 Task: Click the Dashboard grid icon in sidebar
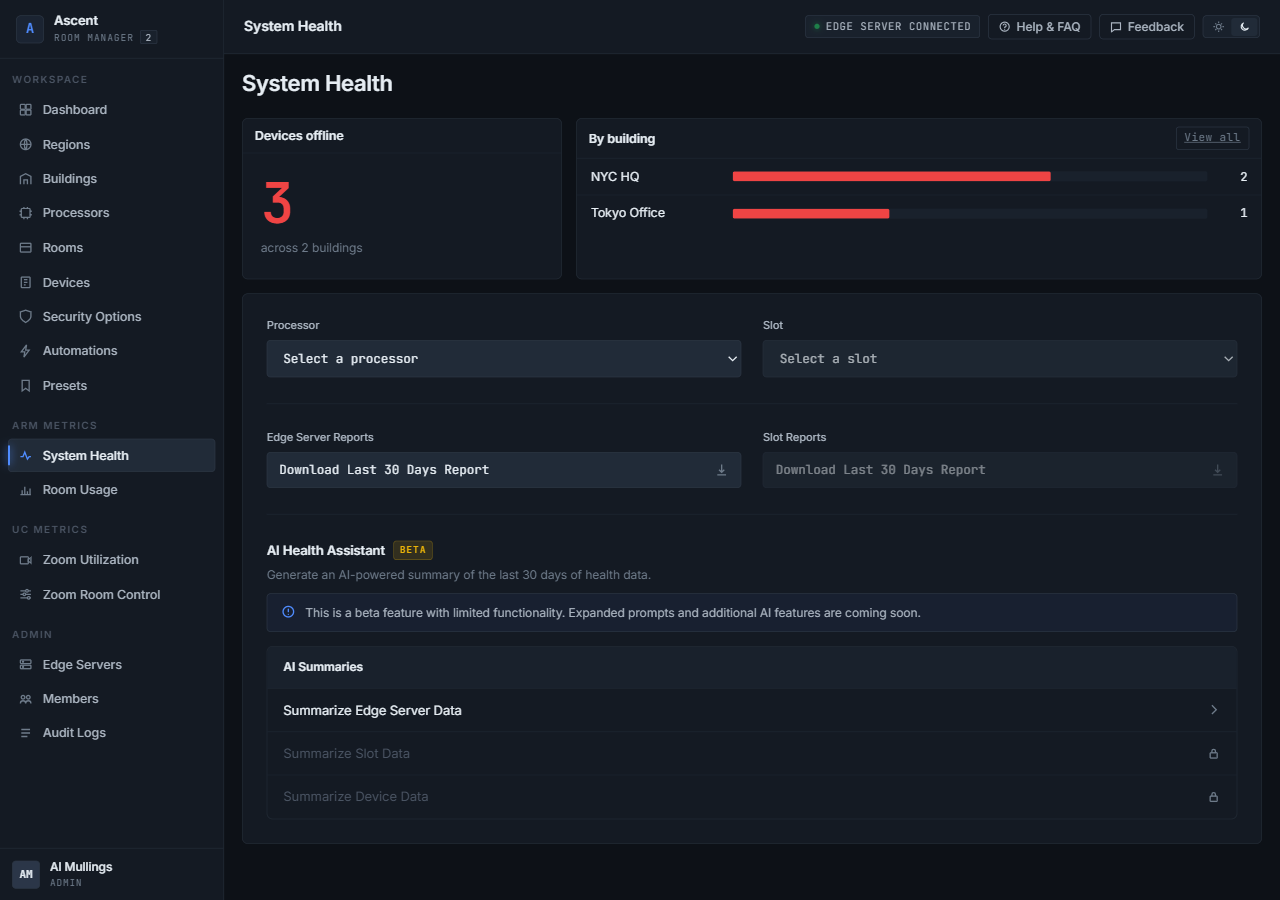pos(26,110)
